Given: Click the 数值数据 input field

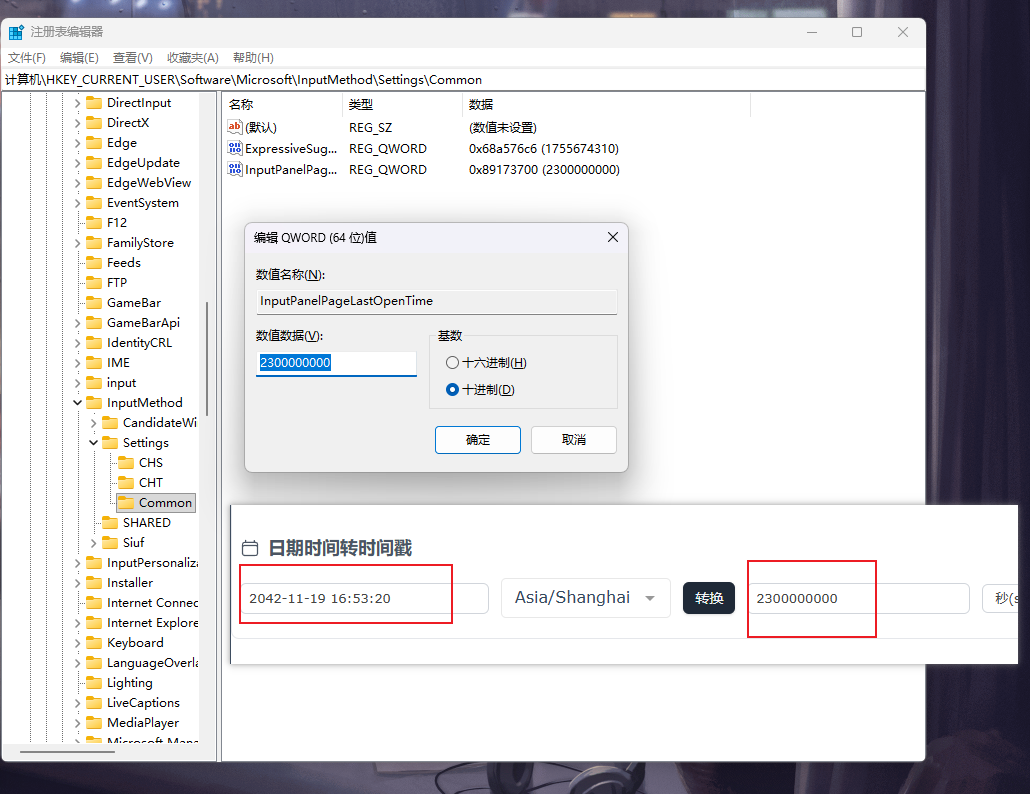Looking at the screenshot, I should pyautogui.click(x=336, y=363).
